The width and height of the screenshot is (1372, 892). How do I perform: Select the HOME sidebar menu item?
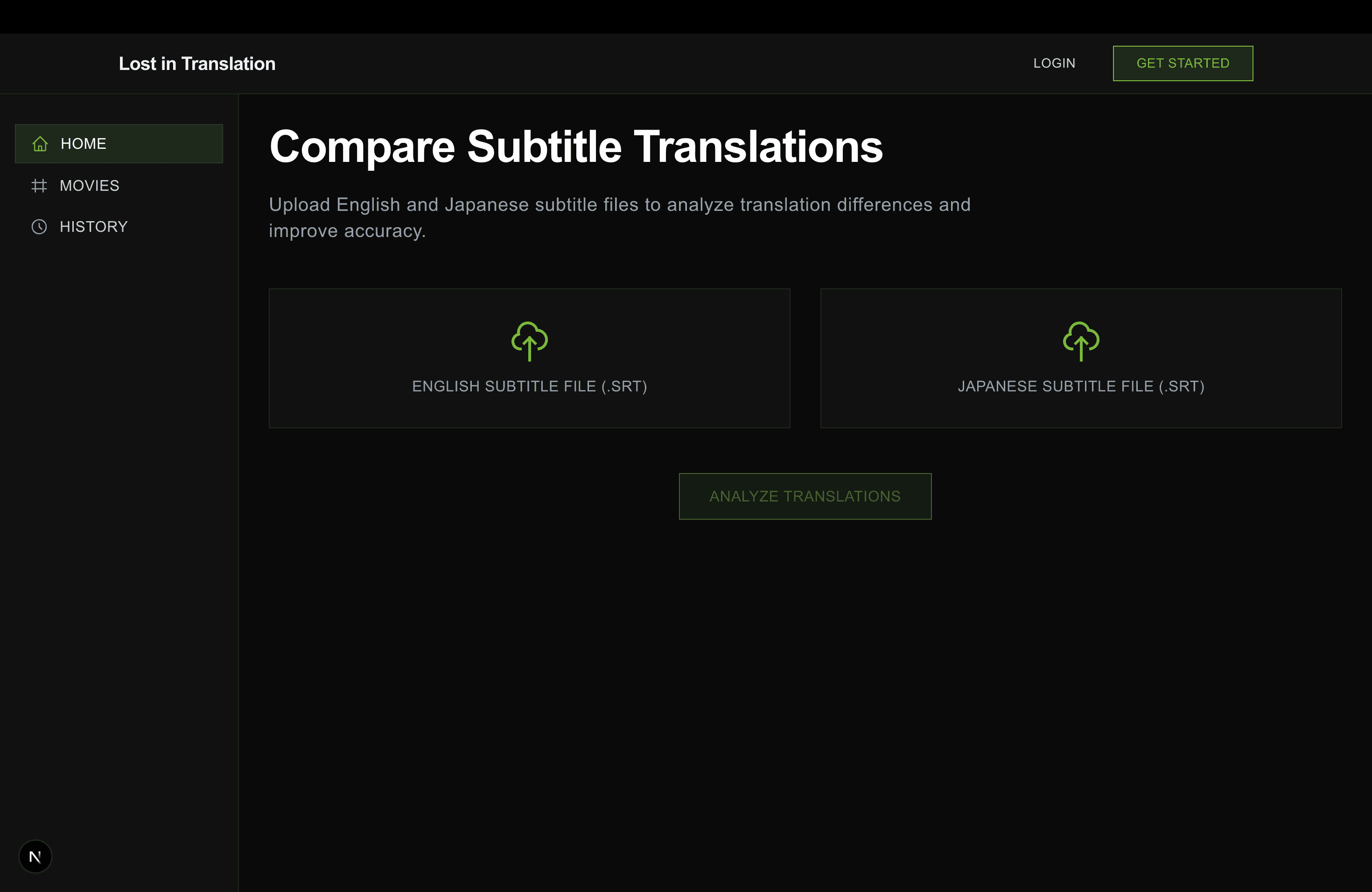[84, 144]
